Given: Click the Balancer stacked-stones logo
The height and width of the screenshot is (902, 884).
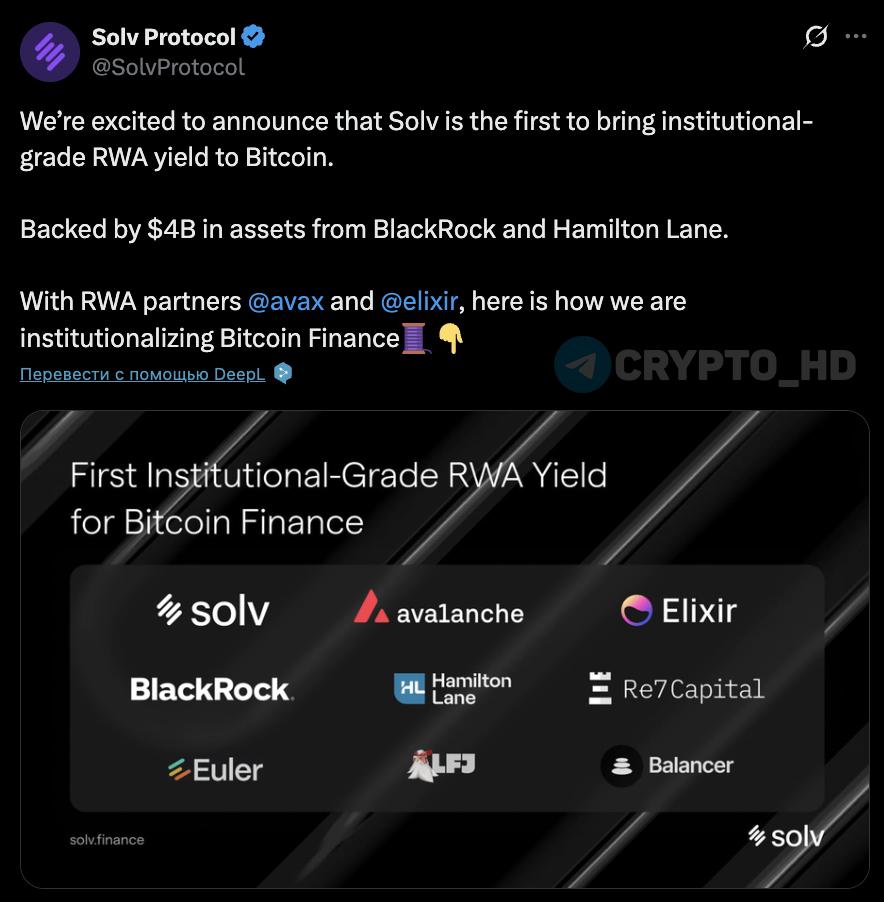Looking at the screenshot, I should pos(621,766).
